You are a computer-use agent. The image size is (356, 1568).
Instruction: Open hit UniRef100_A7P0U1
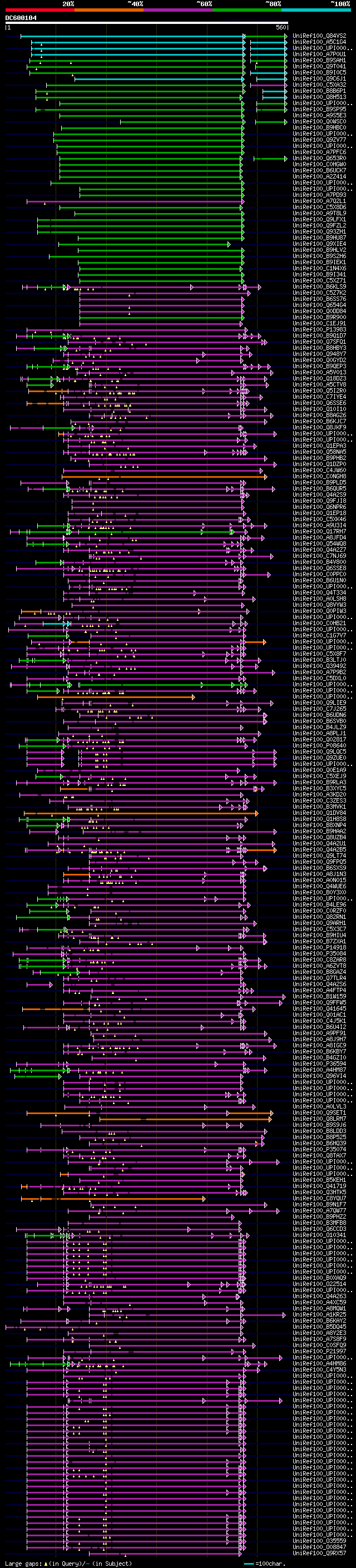pyautogui.click(x=319, y=54)
